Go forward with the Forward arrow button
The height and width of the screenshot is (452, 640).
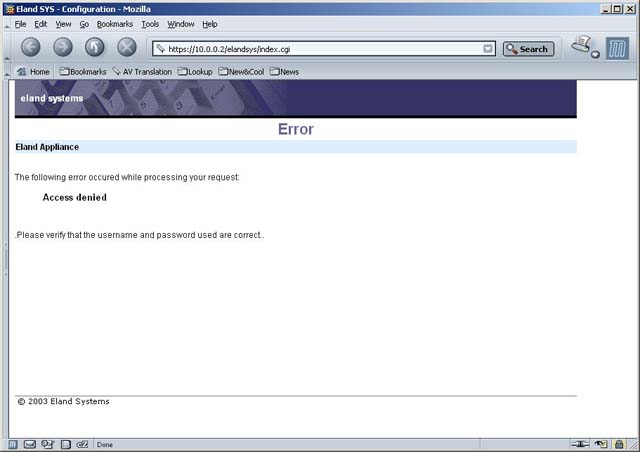point(63,47)
